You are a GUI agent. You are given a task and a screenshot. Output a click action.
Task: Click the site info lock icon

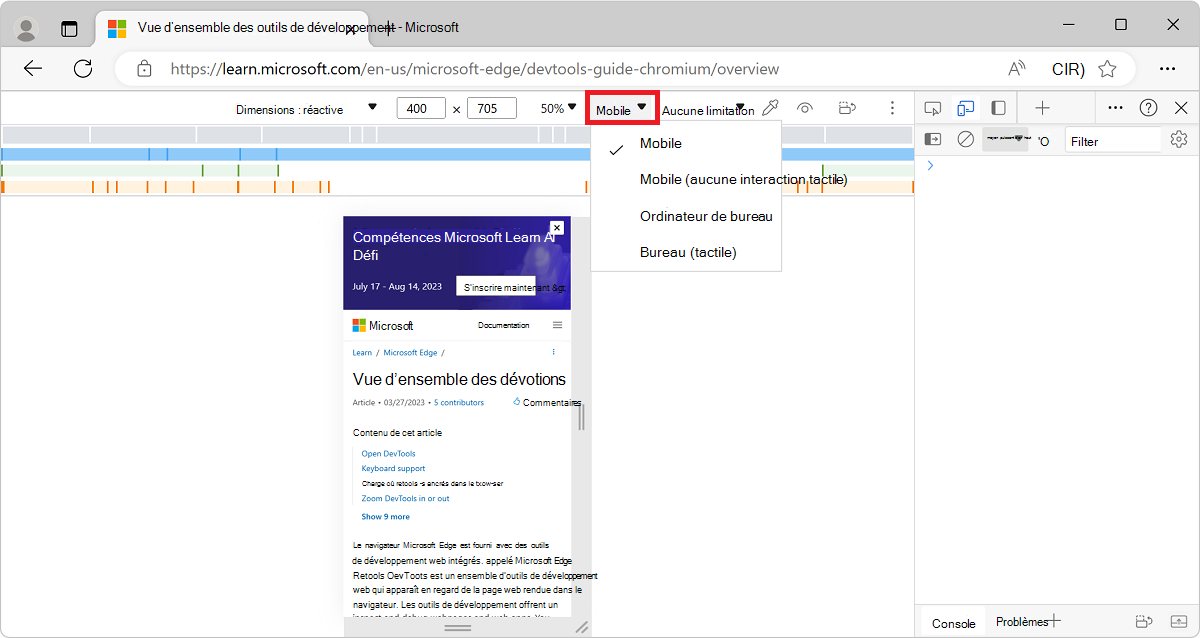[x=144, y=69]
